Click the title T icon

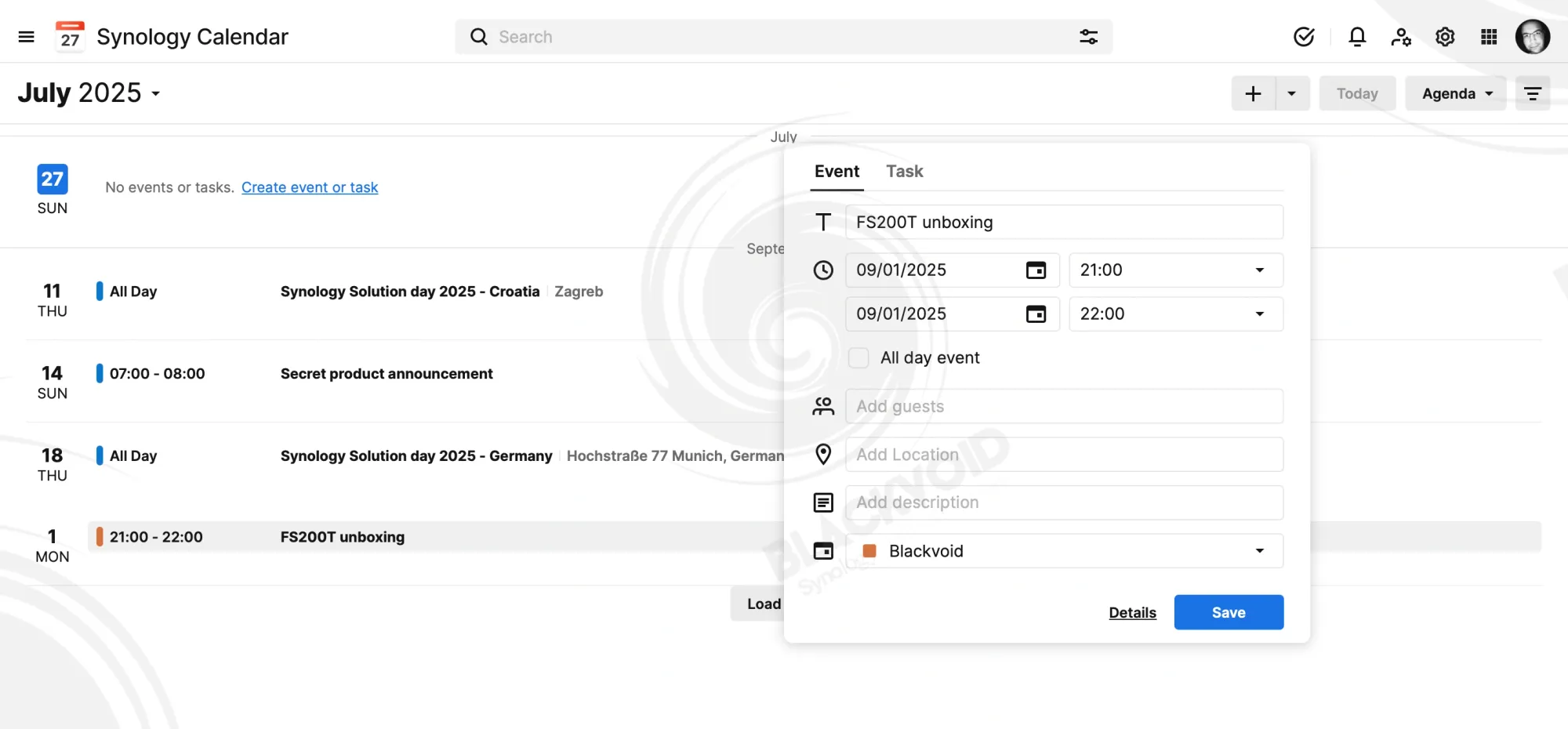tap(823, 222)
